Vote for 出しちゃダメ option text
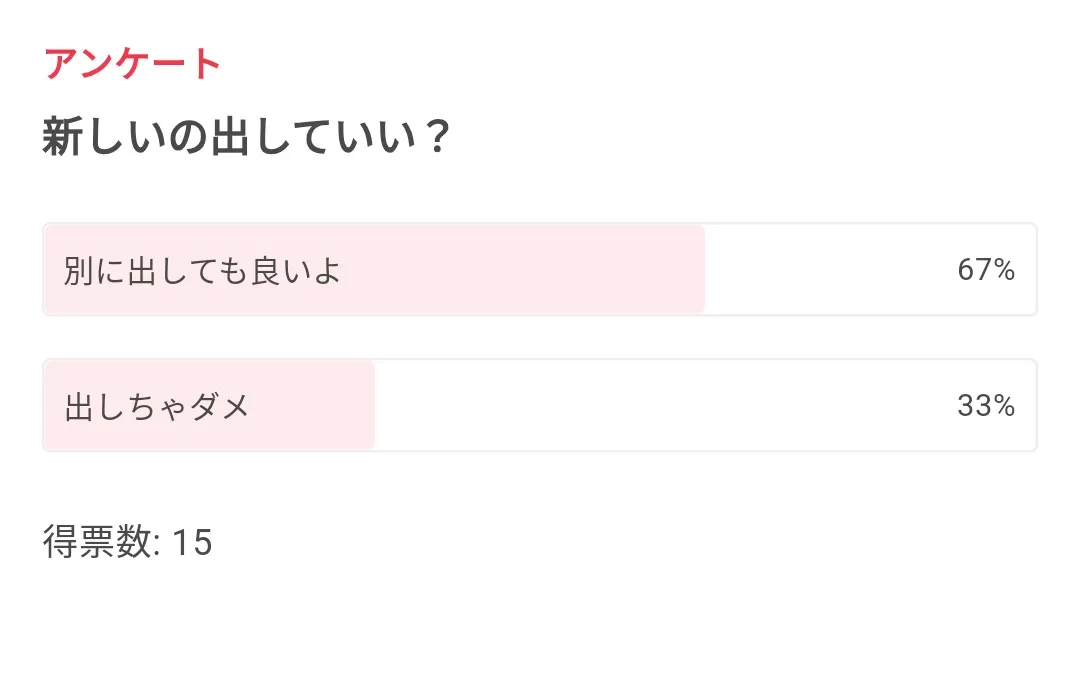 [157, 406]
